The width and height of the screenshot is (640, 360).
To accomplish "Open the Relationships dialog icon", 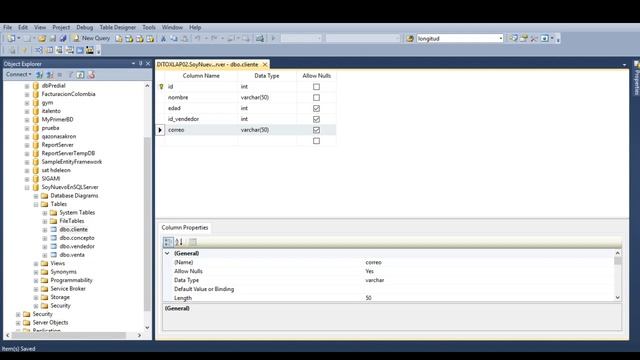I will pos(38,50).
